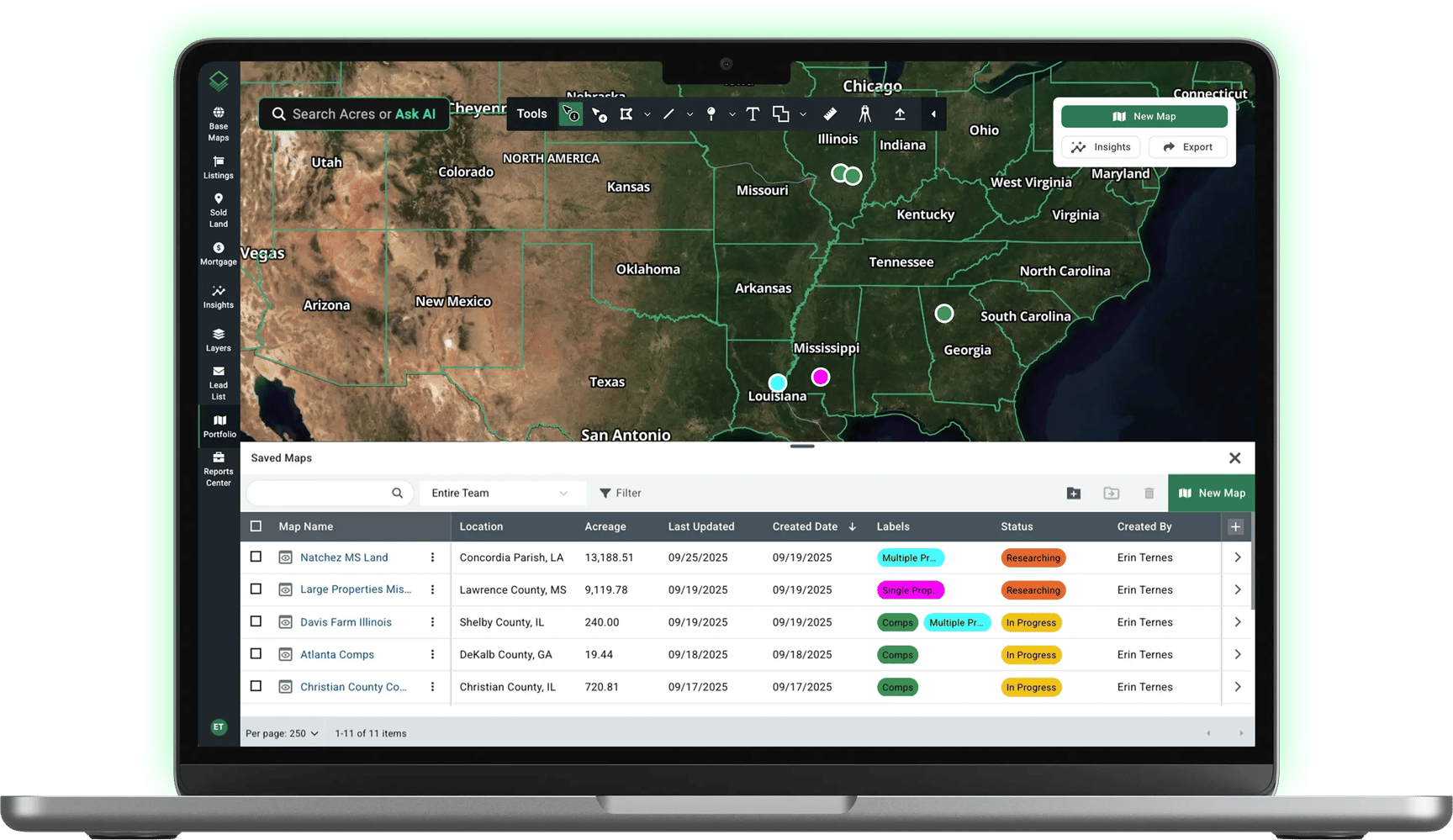1453x840 pixels.
Task: Expand the polygon tool dropdown chevron
Action: tap(647, 114)
